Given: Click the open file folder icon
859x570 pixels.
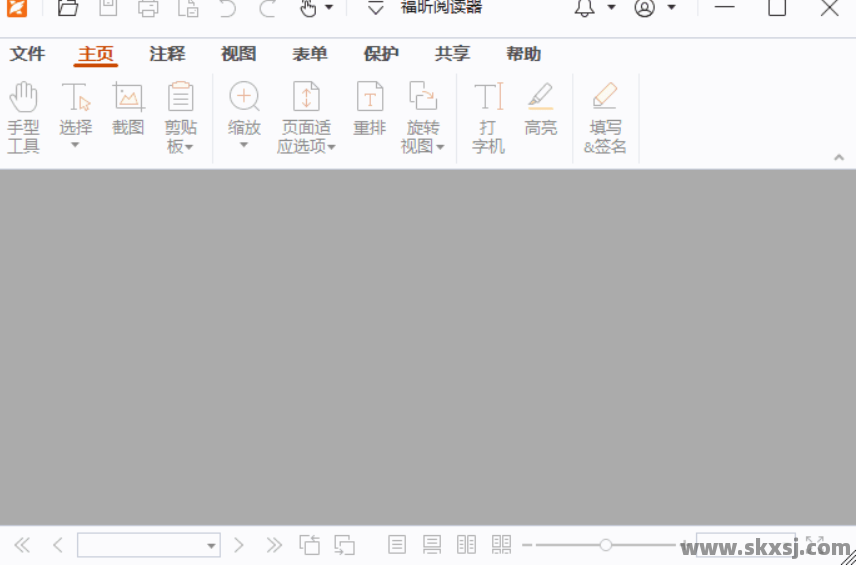Looking at the screenshot, I should pyautogui.click(x=68, y=9).
